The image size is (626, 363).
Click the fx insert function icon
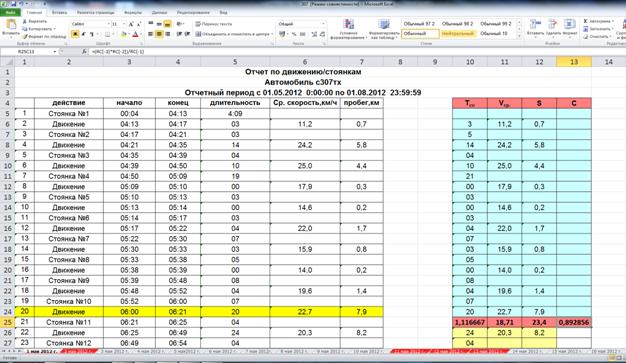click(x=84, y=52)
